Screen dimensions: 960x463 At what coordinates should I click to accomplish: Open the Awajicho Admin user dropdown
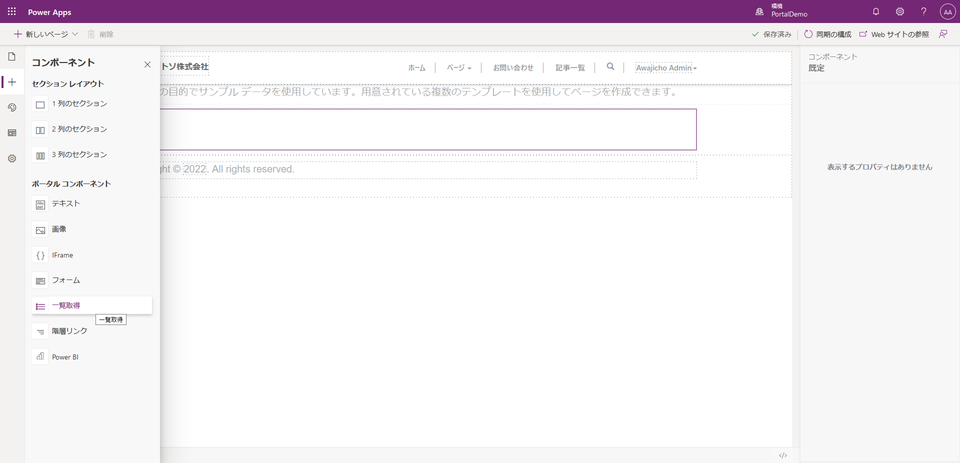pyautogui.click(x=666, y=68)
